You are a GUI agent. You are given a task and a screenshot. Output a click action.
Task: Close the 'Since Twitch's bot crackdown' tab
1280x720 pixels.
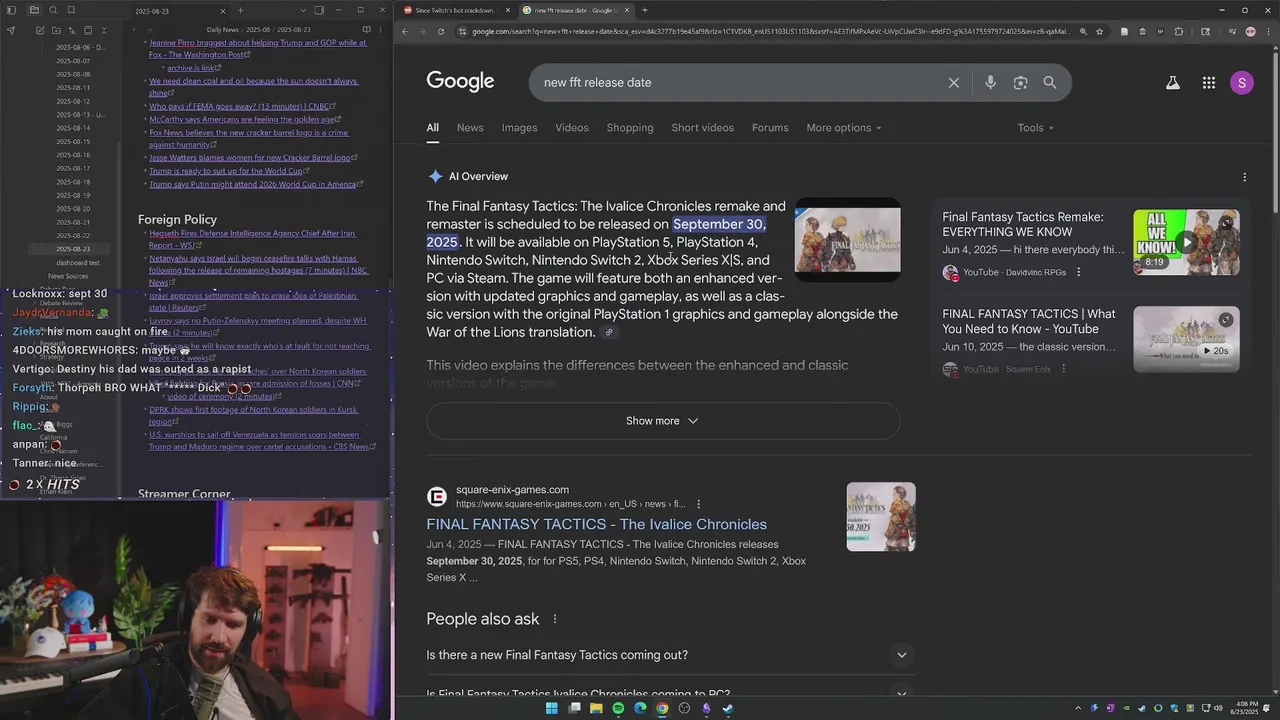click(x=507, y=10)
